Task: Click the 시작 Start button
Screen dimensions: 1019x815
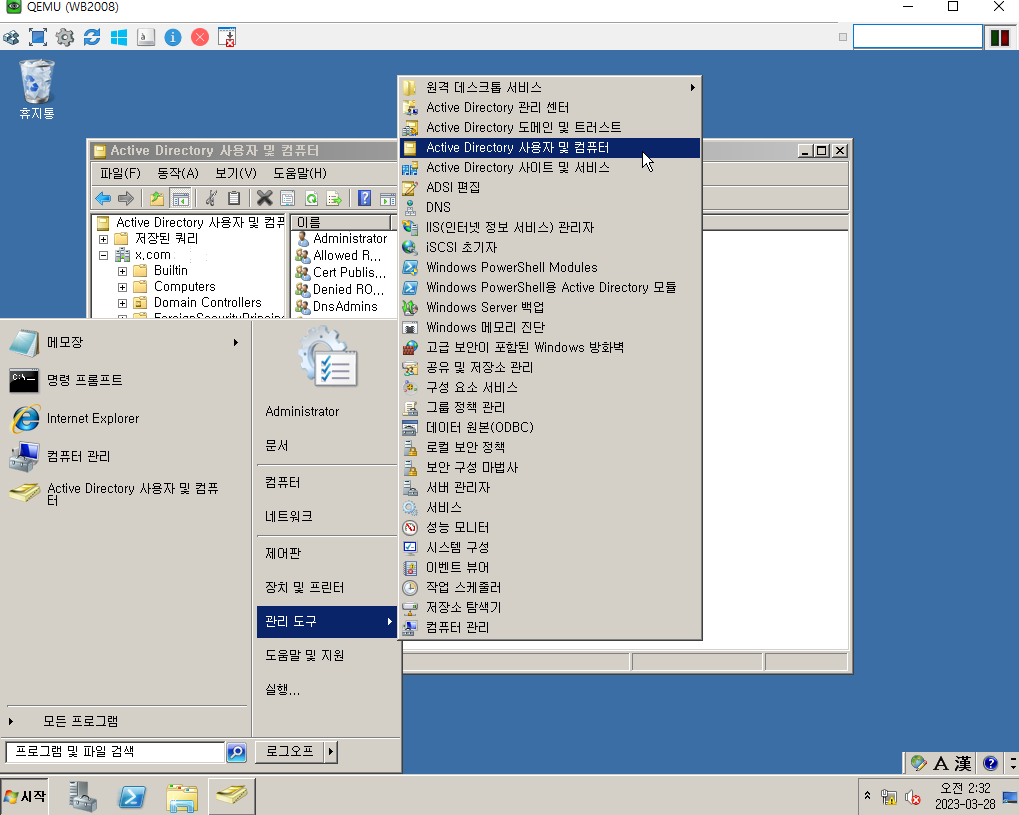Action: pos(25,796)
